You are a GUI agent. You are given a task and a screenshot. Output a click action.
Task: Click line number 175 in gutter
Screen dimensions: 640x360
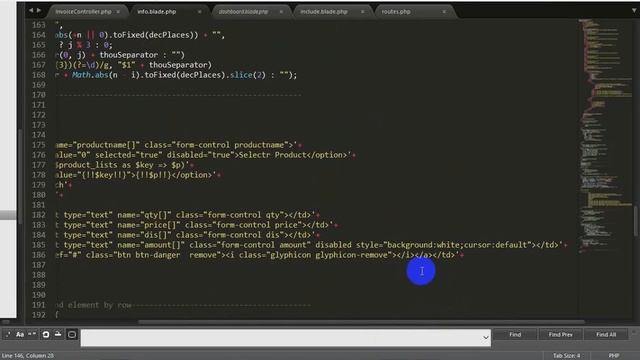[39, 145]
